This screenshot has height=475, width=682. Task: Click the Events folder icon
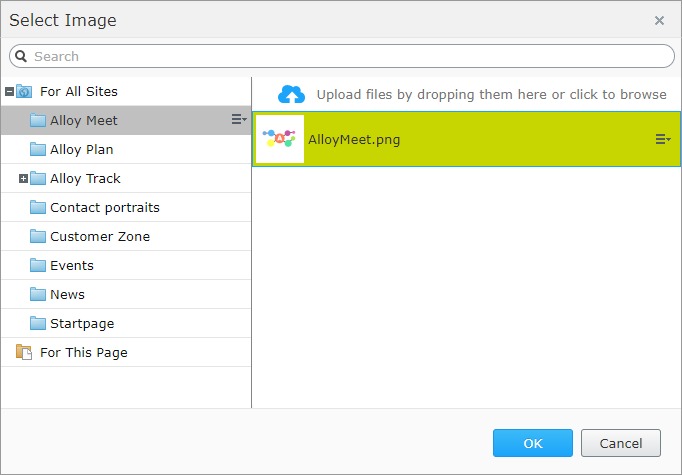(x=38, y=266)
